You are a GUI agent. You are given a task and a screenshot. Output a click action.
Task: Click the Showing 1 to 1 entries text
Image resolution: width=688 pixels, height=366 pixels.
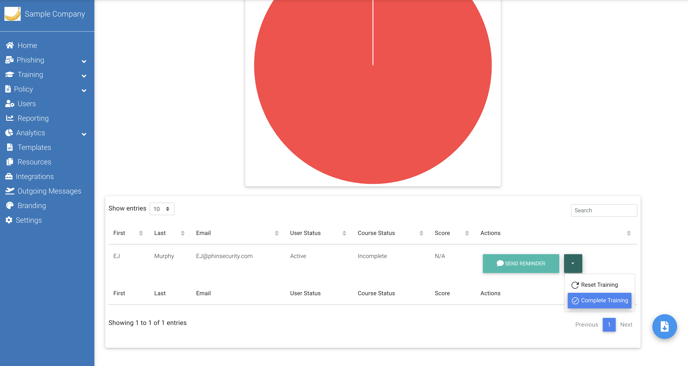pos(147,323)
